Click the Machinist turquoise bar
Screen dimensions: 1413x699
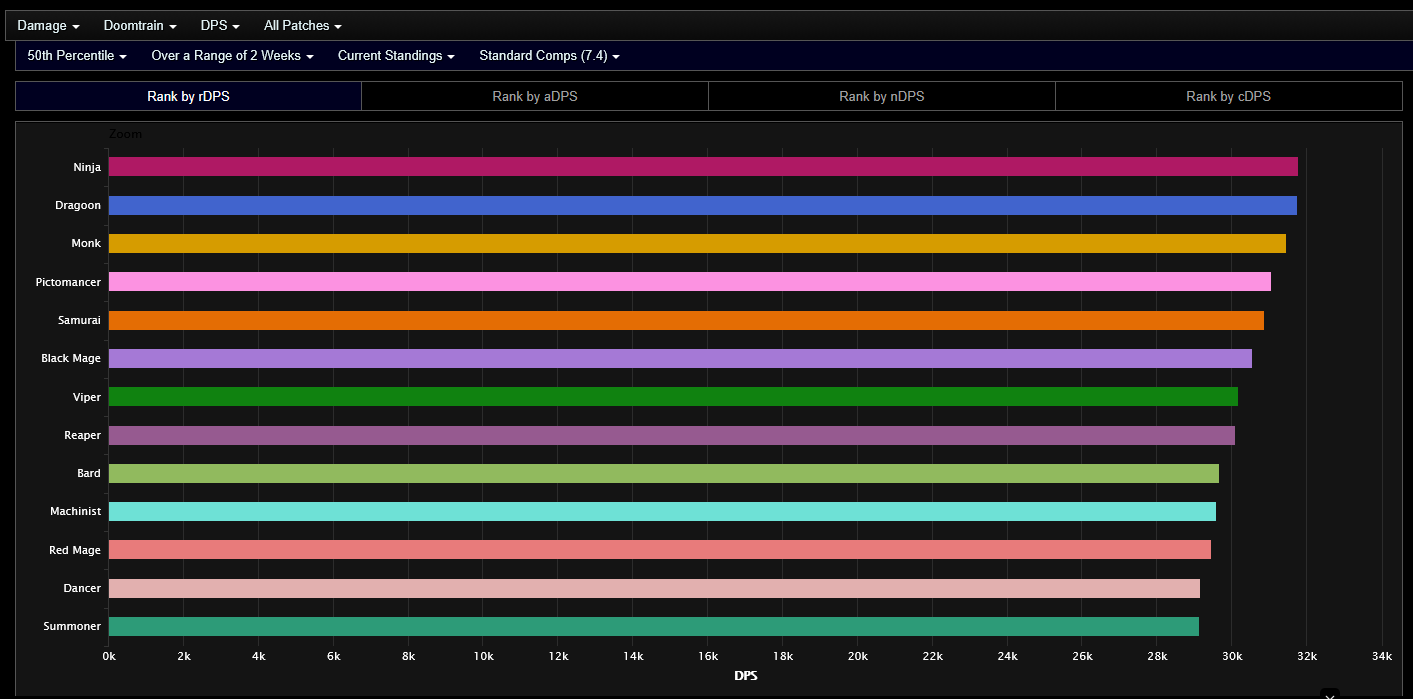tap(662, 511)
